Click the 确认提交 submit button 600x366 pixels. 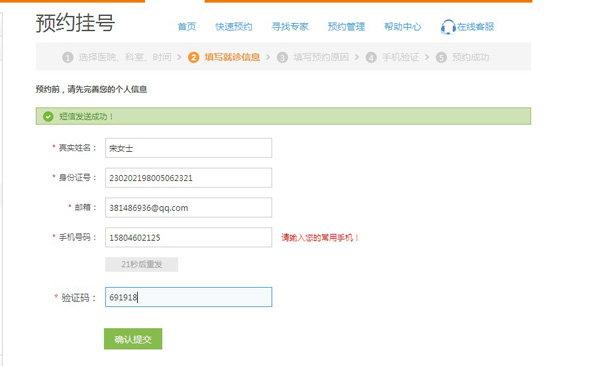(133, 339)
